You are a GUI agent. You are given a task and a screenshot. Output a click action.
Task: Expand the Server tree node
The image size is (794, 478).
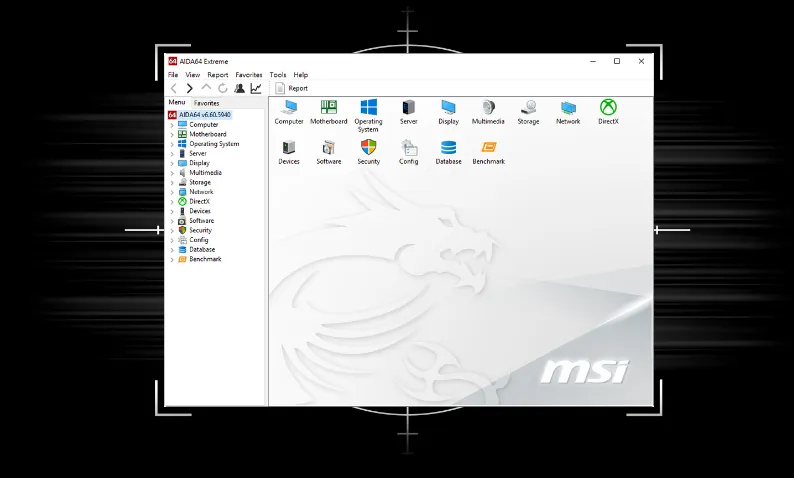(172, 154)
